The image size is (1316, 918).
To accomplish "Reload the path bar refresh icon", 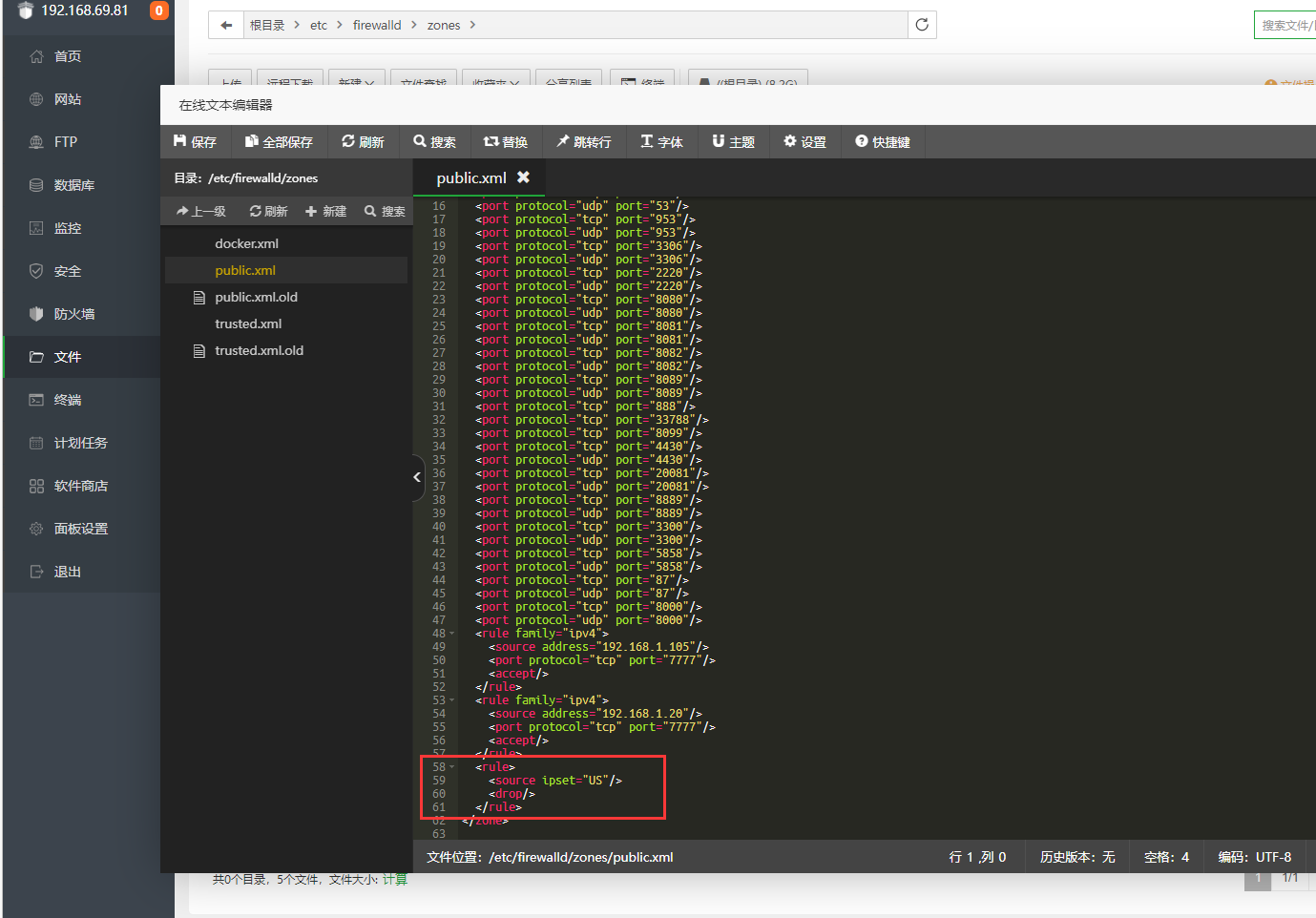I will coord(922,25).
